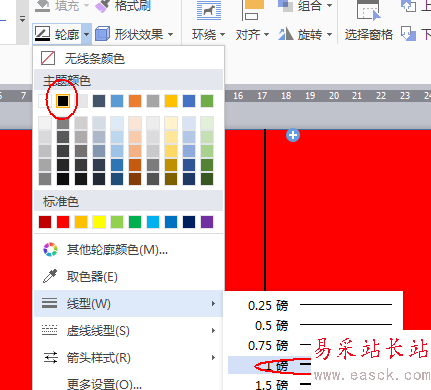Pick the gold theme color swatch
431x390 pixels.
tap(171, 101)
